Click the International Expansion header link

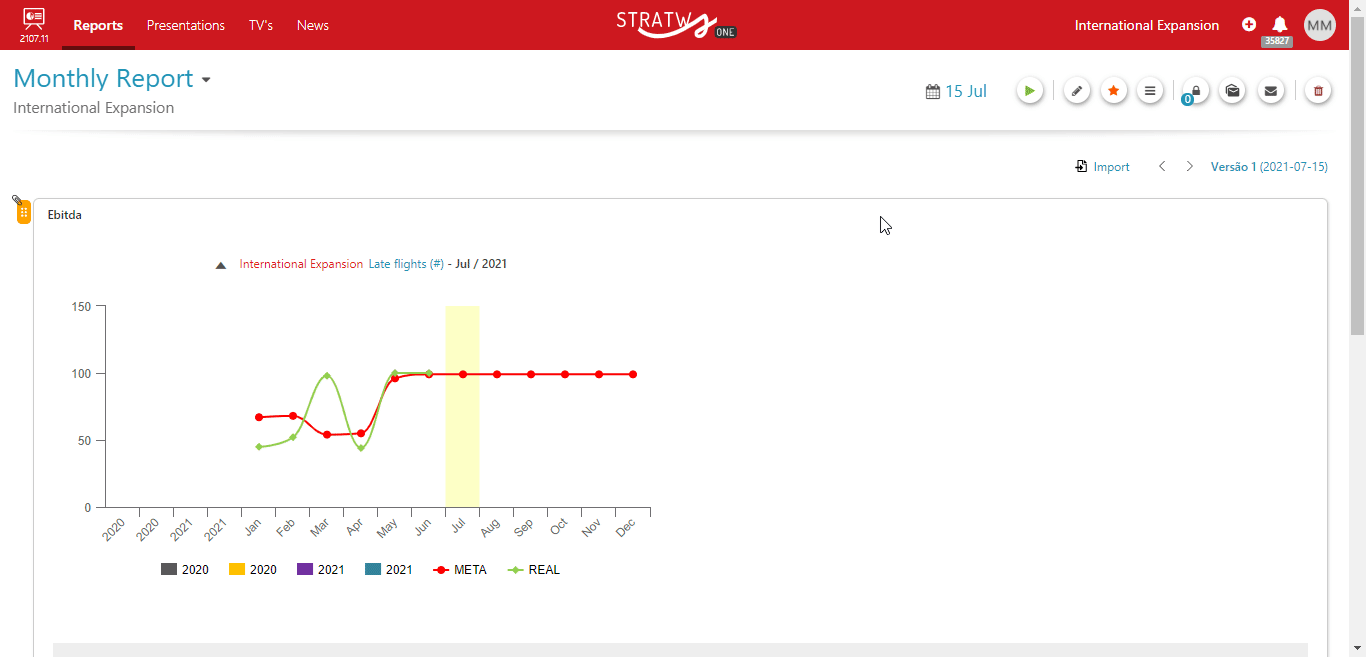(1147, 25)
